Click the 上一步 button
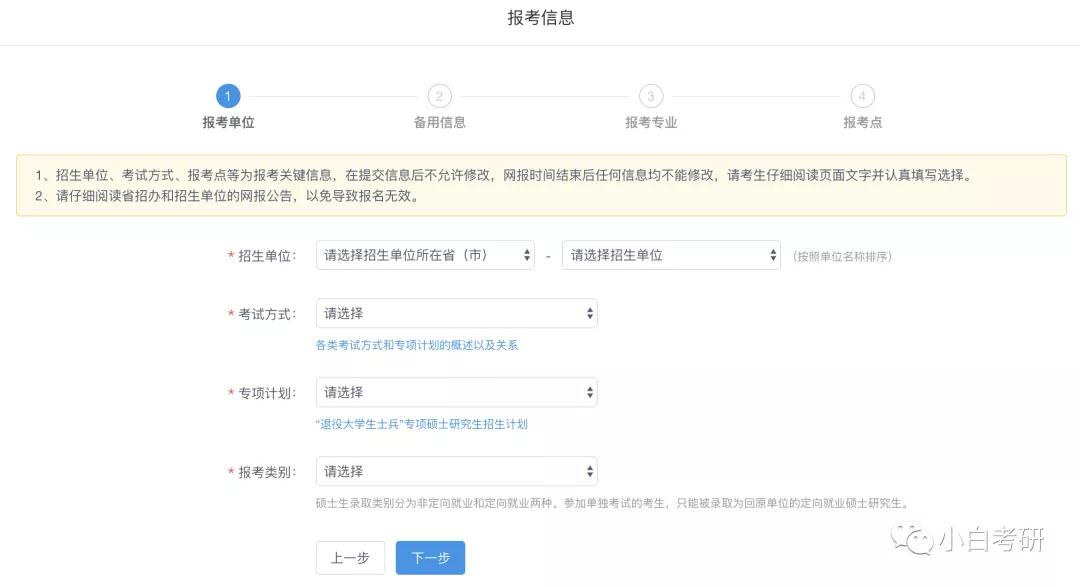1080x587 pixels. (x=351, y=558)
